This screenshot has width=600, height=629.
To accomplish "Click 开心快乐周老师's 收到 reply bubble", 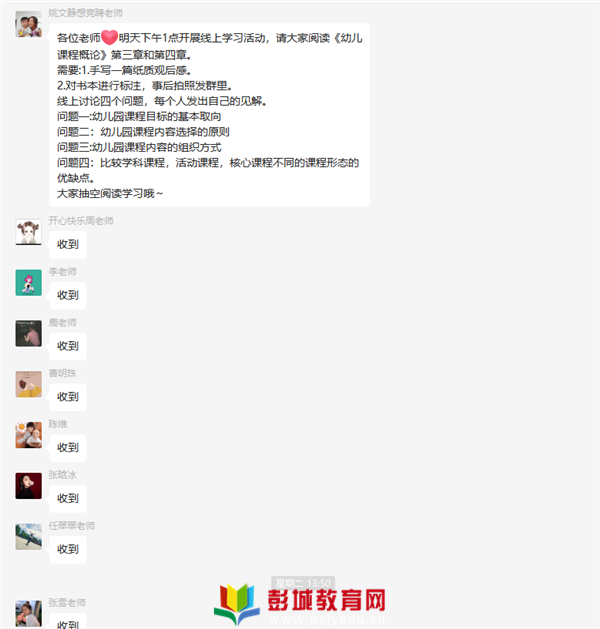I will 68,245.
